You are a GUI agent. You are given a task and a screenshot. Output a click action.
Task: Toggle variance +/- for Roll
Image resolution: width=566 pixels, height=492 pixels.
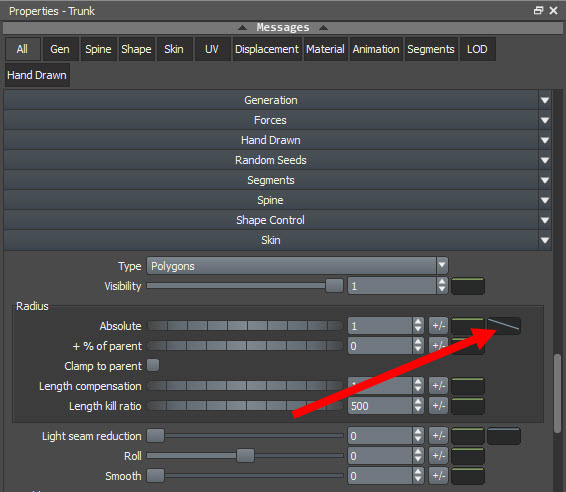(438, 456)
